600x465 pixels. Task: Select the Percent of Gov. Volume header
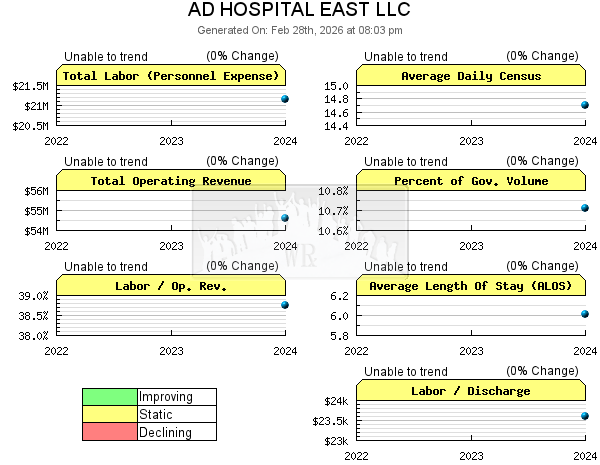(471, 181)
